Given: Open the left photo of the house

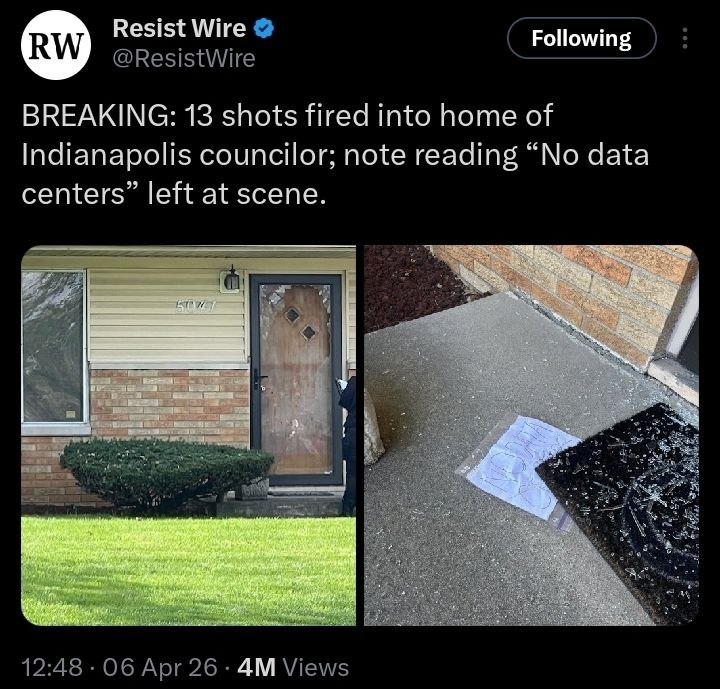Looking at the screenshot, I should 188,435.
